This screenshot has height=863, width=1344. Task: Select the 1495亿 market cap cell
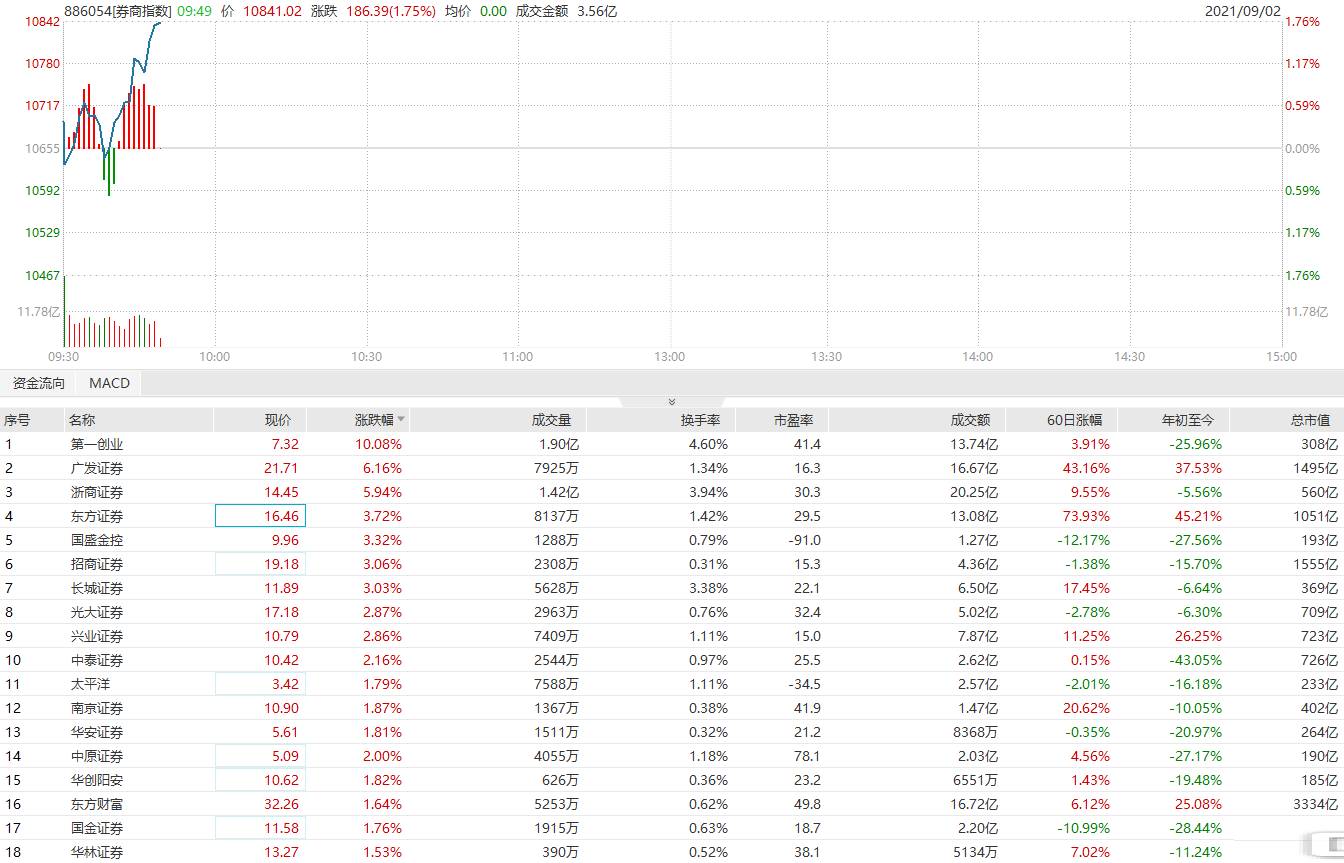(x=1314, y=468)
